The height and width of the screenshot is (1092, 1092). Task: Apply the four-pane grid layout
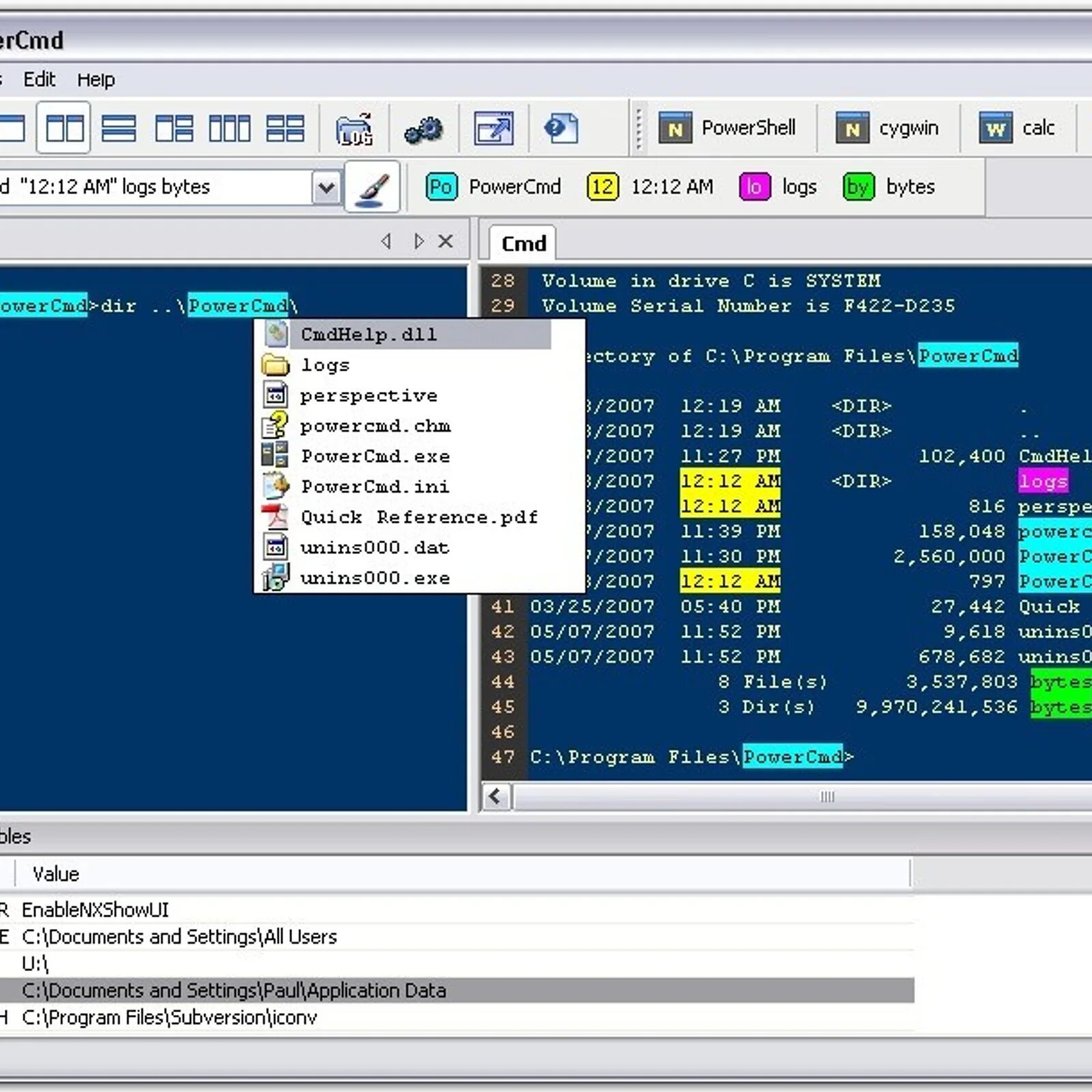285,128
